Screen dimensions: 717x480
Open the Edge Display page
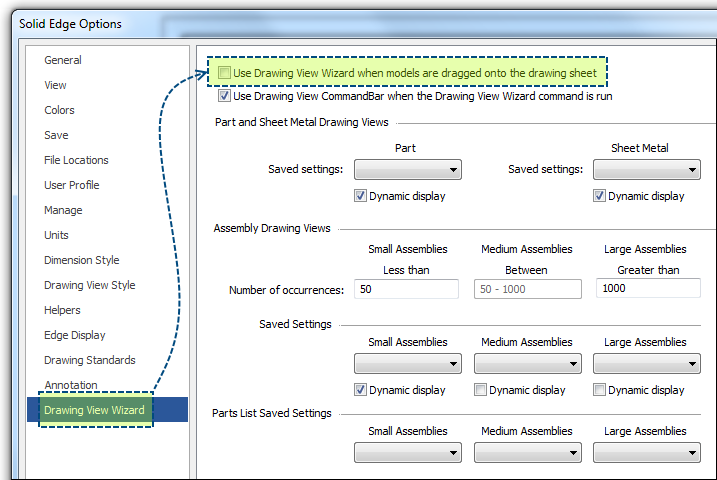click(x=75, y=335)
